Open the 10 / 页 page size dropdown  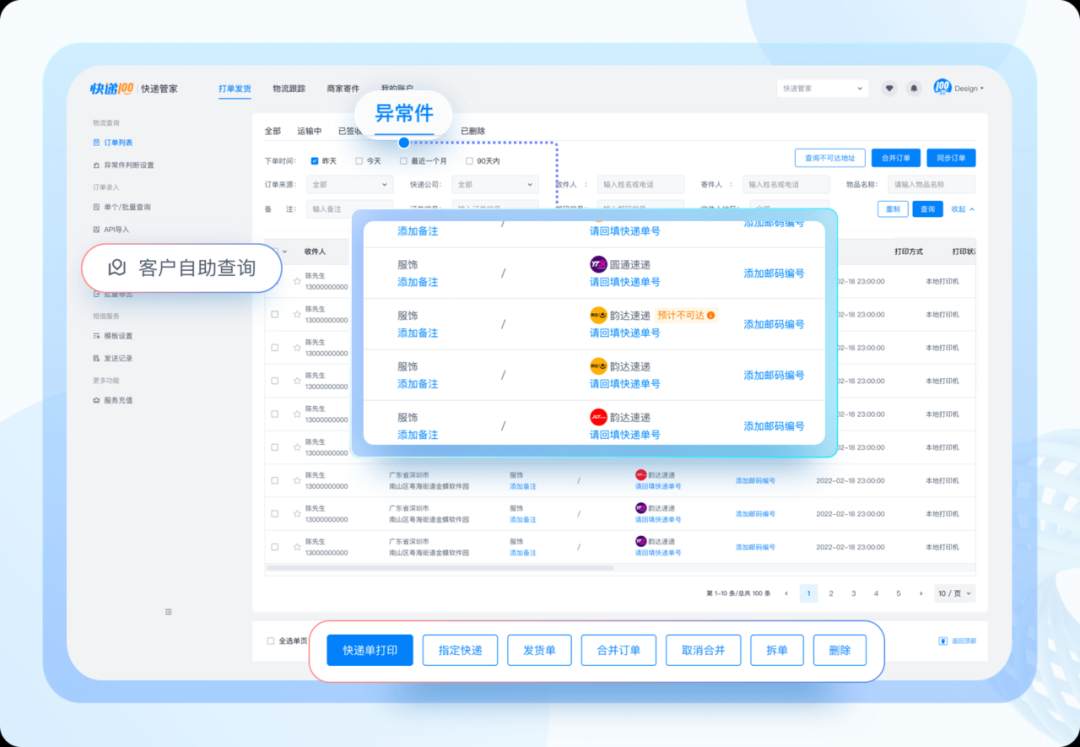(x=955, y=593)
